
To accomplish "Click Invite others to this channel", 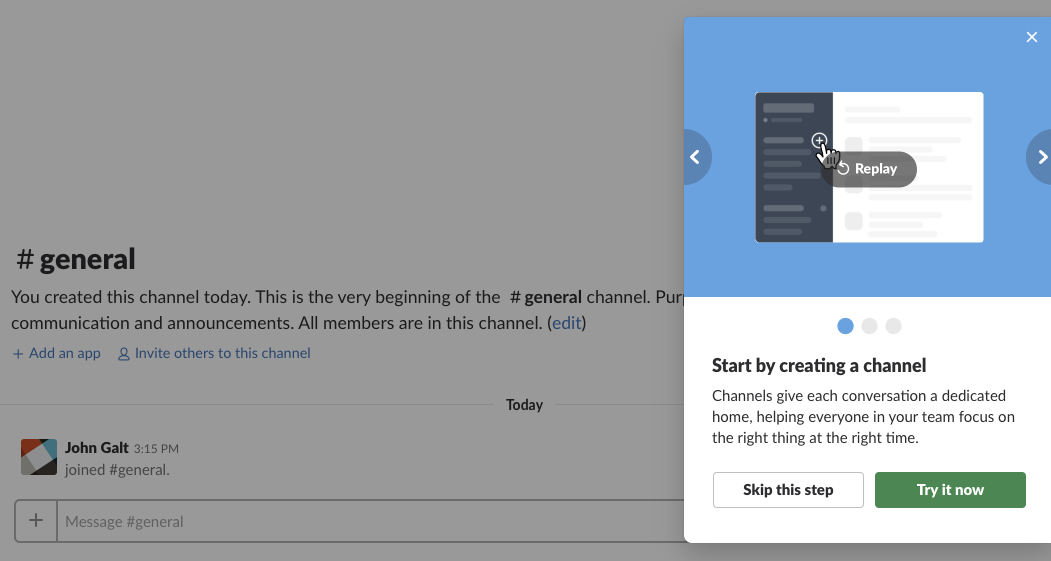I will tap(214, 353).
